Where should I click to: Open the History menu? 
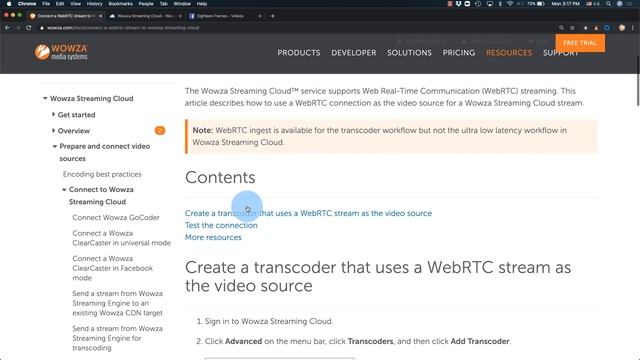(x=94, y=4)
